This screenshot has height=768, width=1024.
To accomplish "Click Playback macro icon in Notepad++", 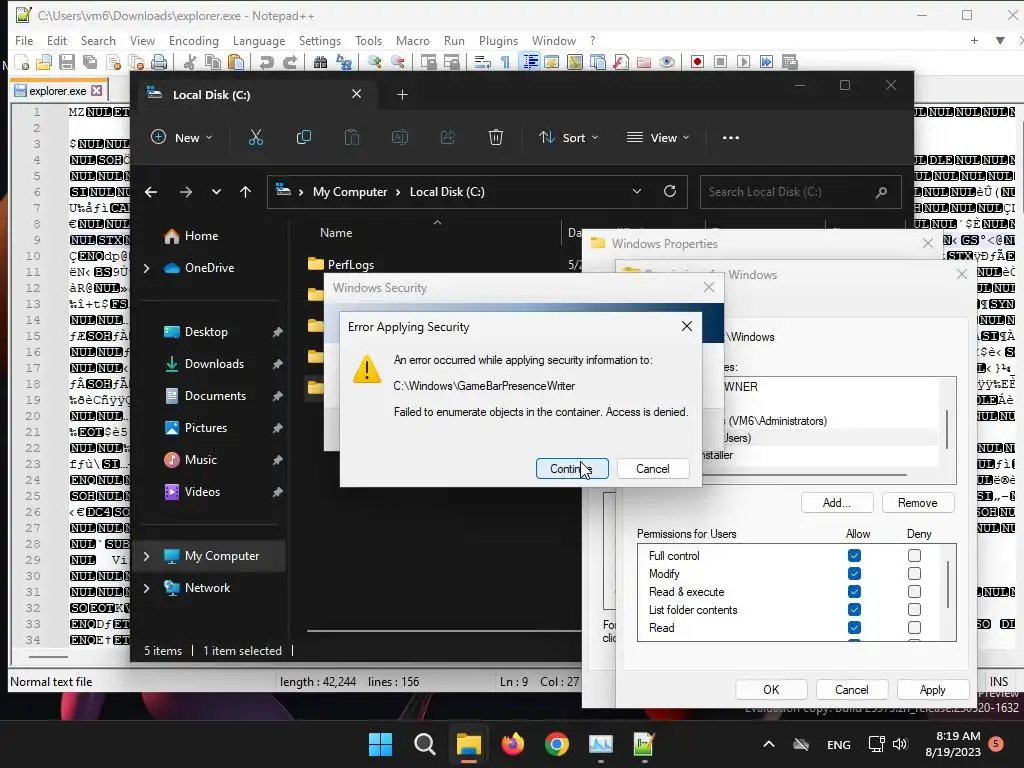I will pos(743,62).
